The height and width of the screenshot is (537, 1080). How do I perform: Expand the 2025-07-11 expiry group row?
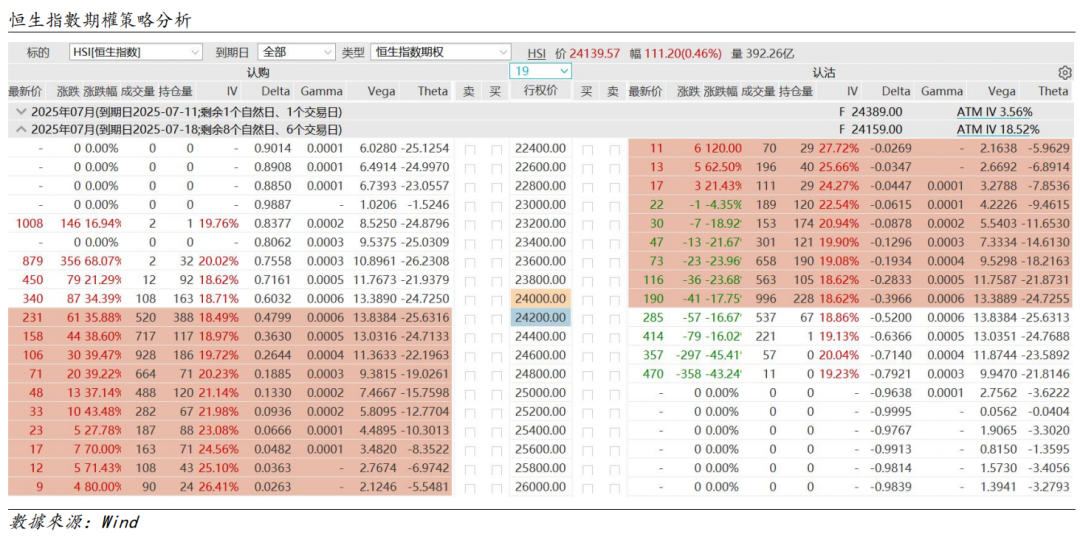point(20,112)
